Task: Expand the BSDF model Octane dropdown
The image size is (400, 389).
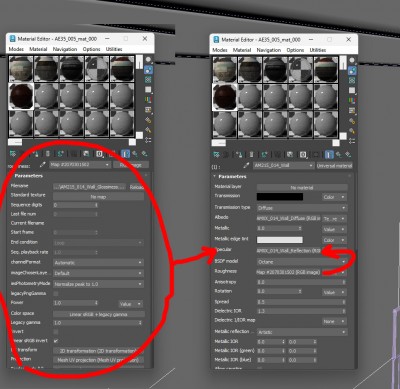Action: [302, 262]
